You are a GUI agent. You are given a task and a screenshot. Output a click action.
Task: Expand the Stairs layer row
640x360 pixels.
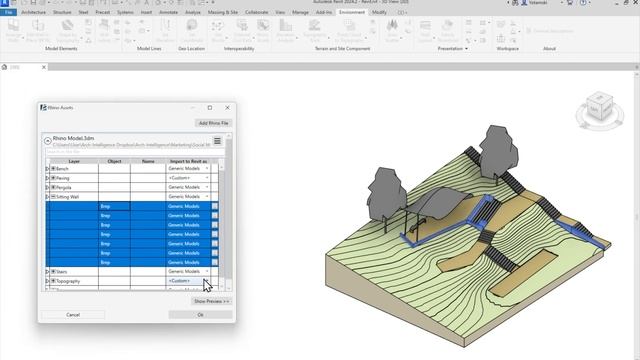pyautogui.click(x=53, y=271)
